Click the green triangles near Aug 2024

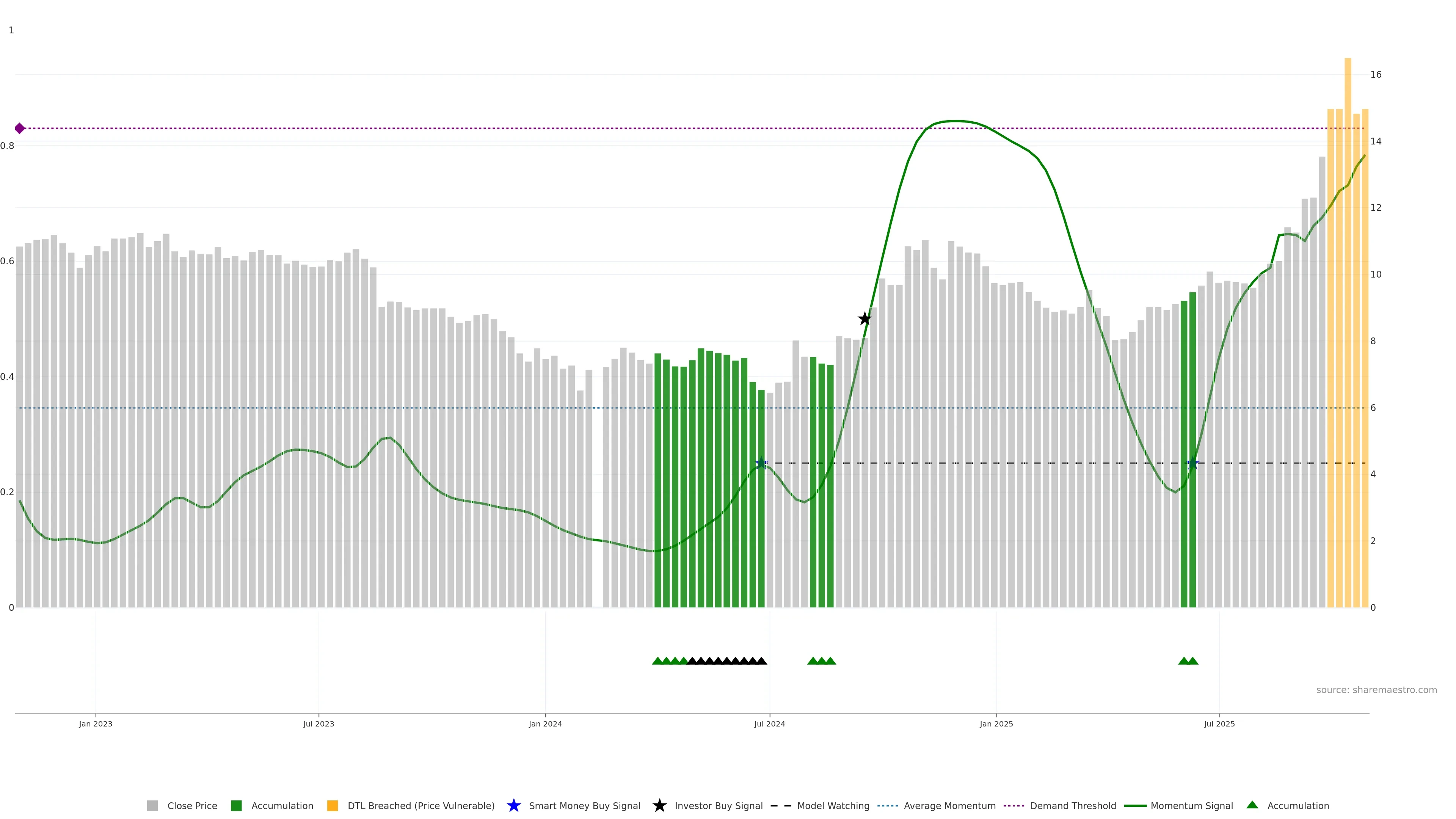pyautogui.click(x=821, y=661)
